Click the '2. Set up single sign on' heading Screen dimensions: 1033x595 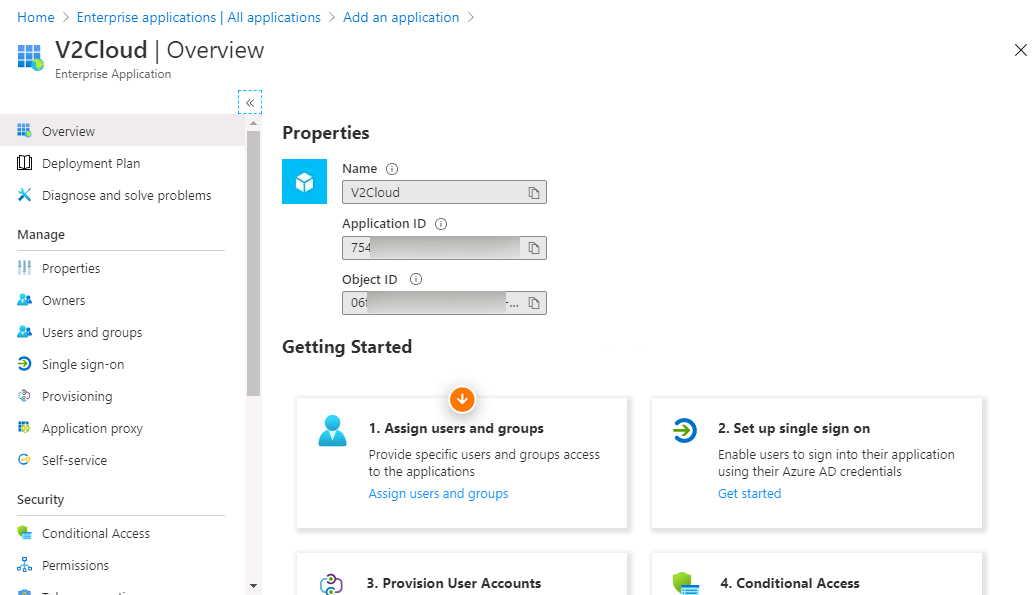point(794,428)
